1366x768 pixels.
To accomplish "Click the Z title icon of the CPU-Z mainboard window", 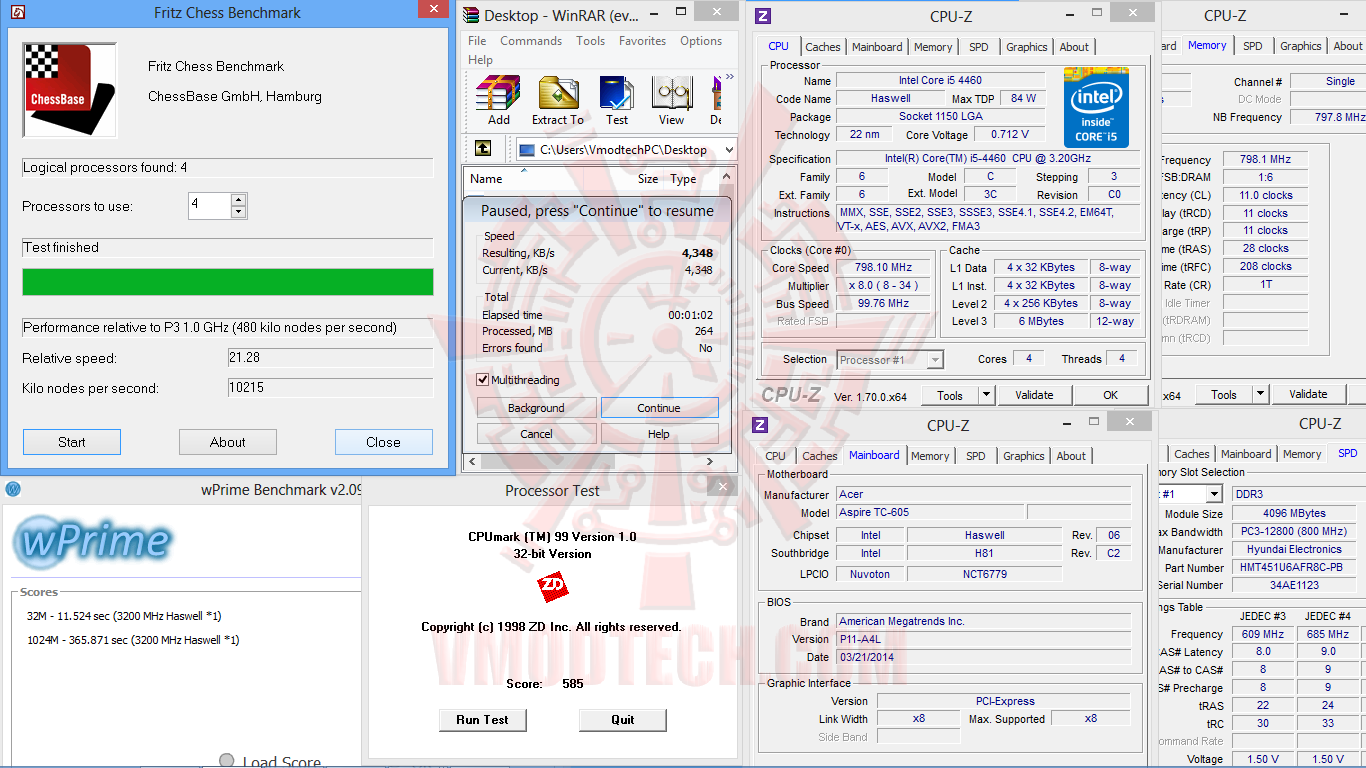I will pyautogui.click(x=760, y=425).
